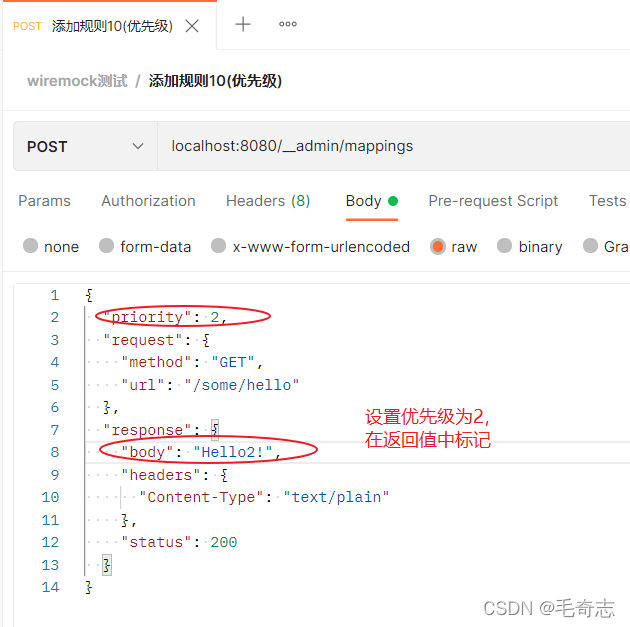
Task: Click line number 14 in editor gutter
Action: pyautogui.click(x=50, y=587)
